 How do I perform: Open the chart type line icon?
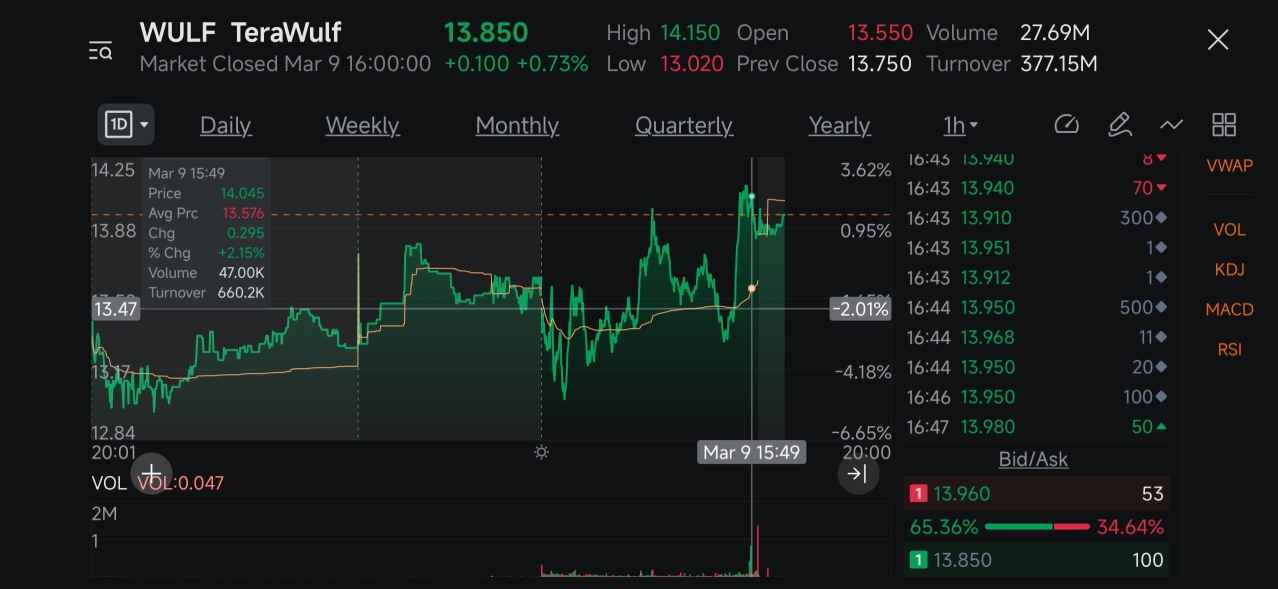(1171, 125)
